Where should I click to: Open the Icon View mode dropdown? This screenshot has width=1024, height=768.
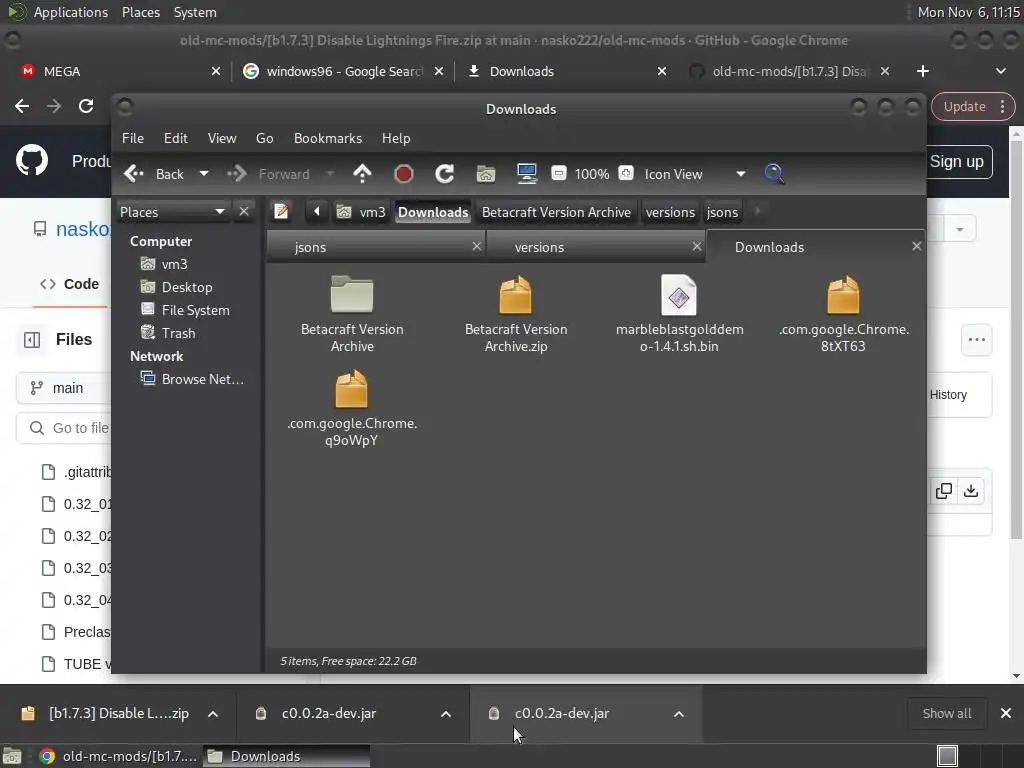(x=694, y=174)
